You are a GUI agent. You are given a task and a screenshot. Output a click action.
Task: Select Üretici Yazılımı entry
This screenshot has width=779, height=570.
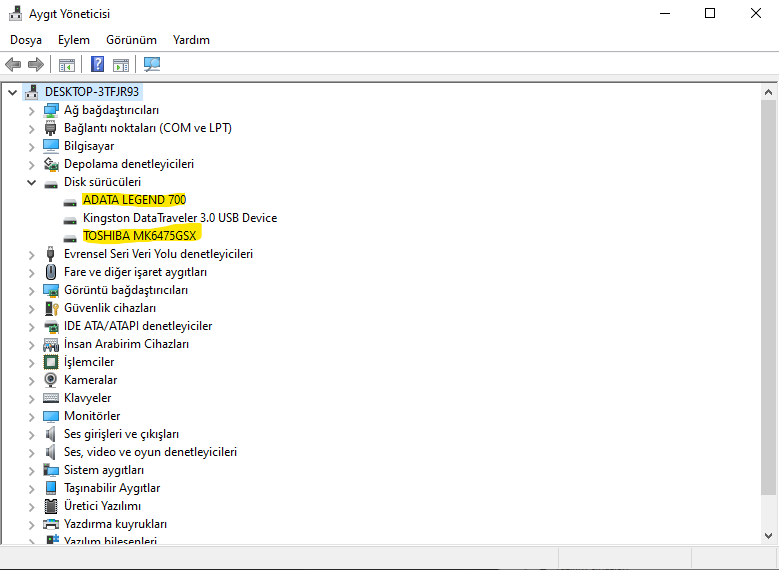point(102,506)
